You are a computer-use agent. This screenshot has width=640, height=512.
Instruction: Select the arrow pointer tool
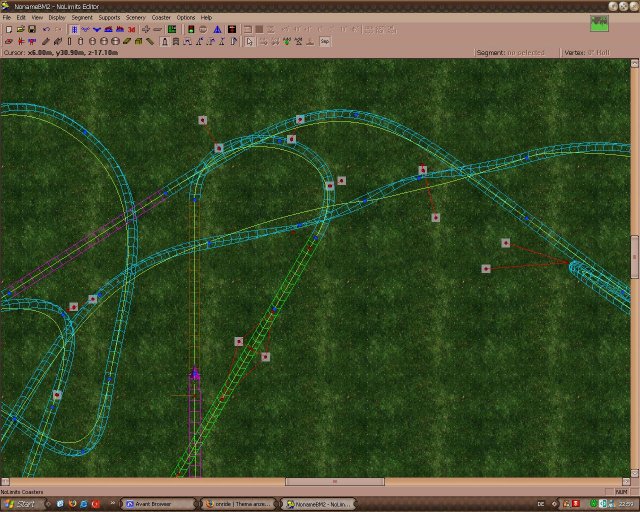(x=250, y=42)
